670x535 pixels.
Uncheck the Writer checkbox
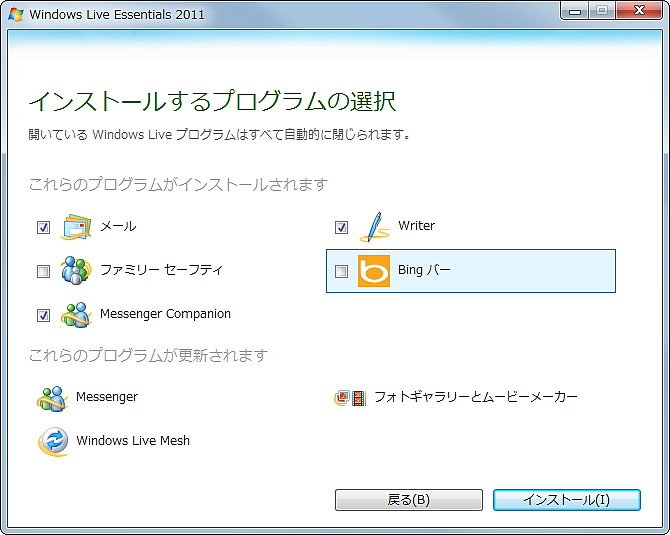pos(341,227)
